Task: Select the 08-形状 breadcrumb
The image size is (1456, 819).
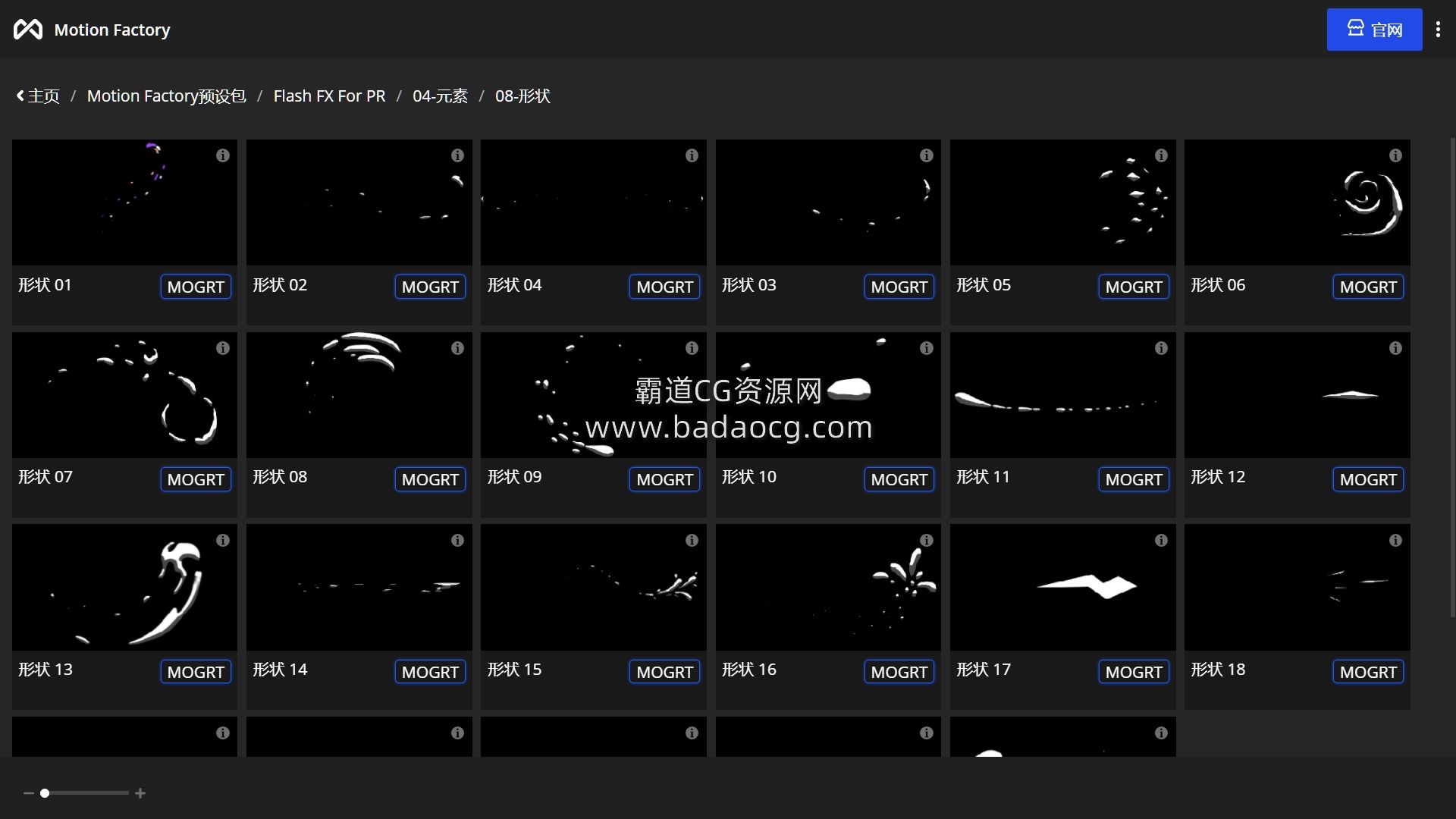Action: pos(522,96)
